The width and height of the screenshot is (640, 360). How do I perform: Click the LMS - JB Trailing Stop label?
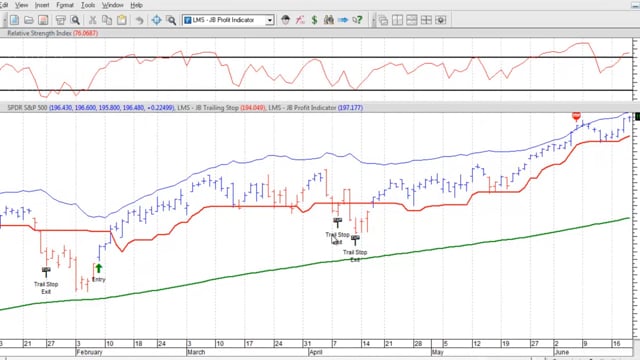click(x=208, y=108)
